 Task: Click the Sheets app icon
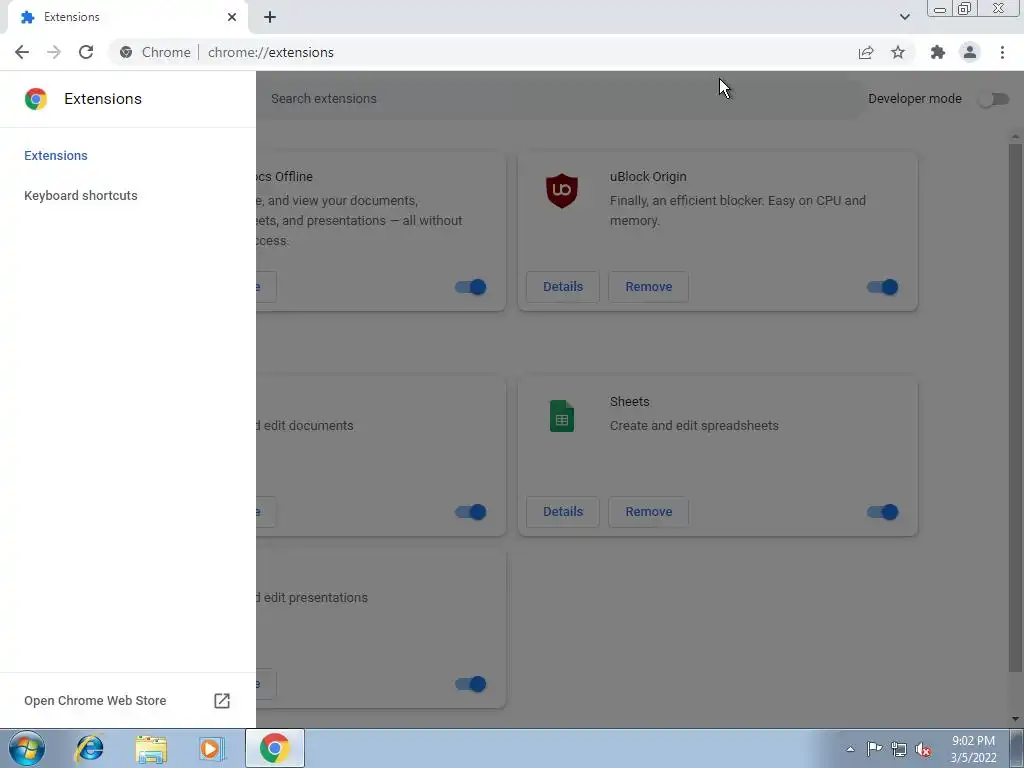(x=562, y=416)
